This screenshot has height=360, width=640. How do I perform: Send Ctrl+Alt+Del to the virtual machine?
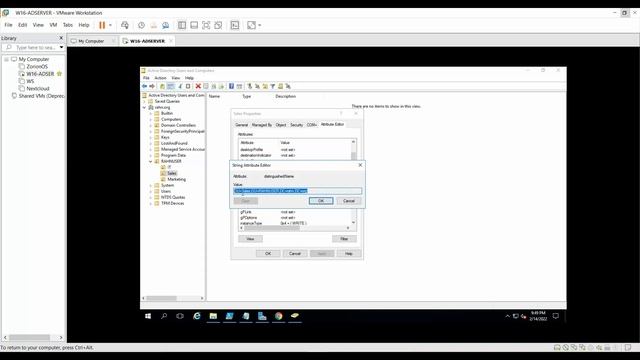tap(125, 25)
